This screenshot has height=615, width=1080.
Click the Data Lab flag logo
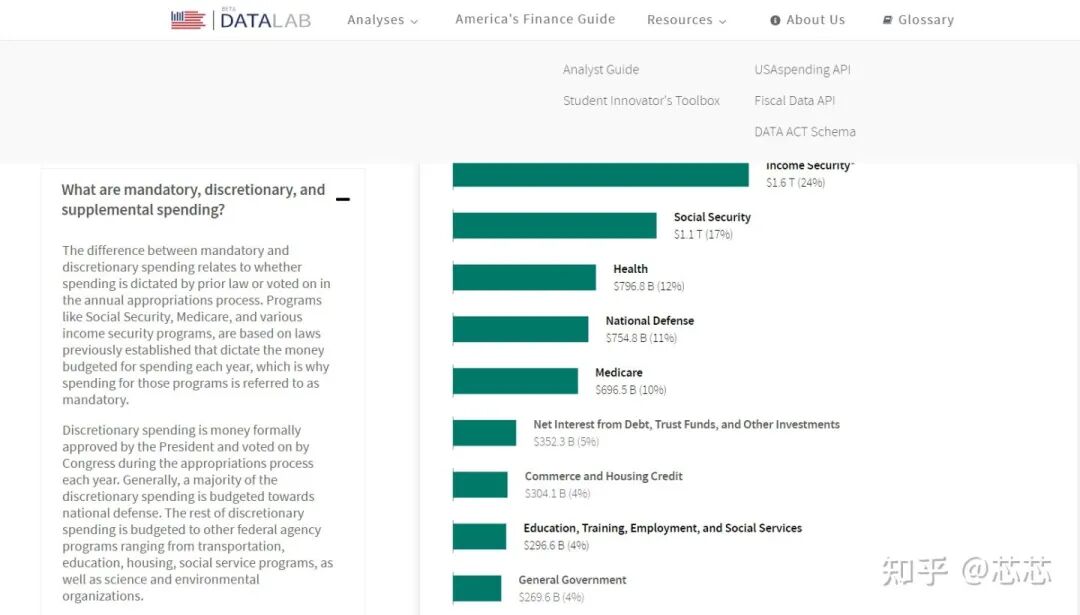click(188, 19)
